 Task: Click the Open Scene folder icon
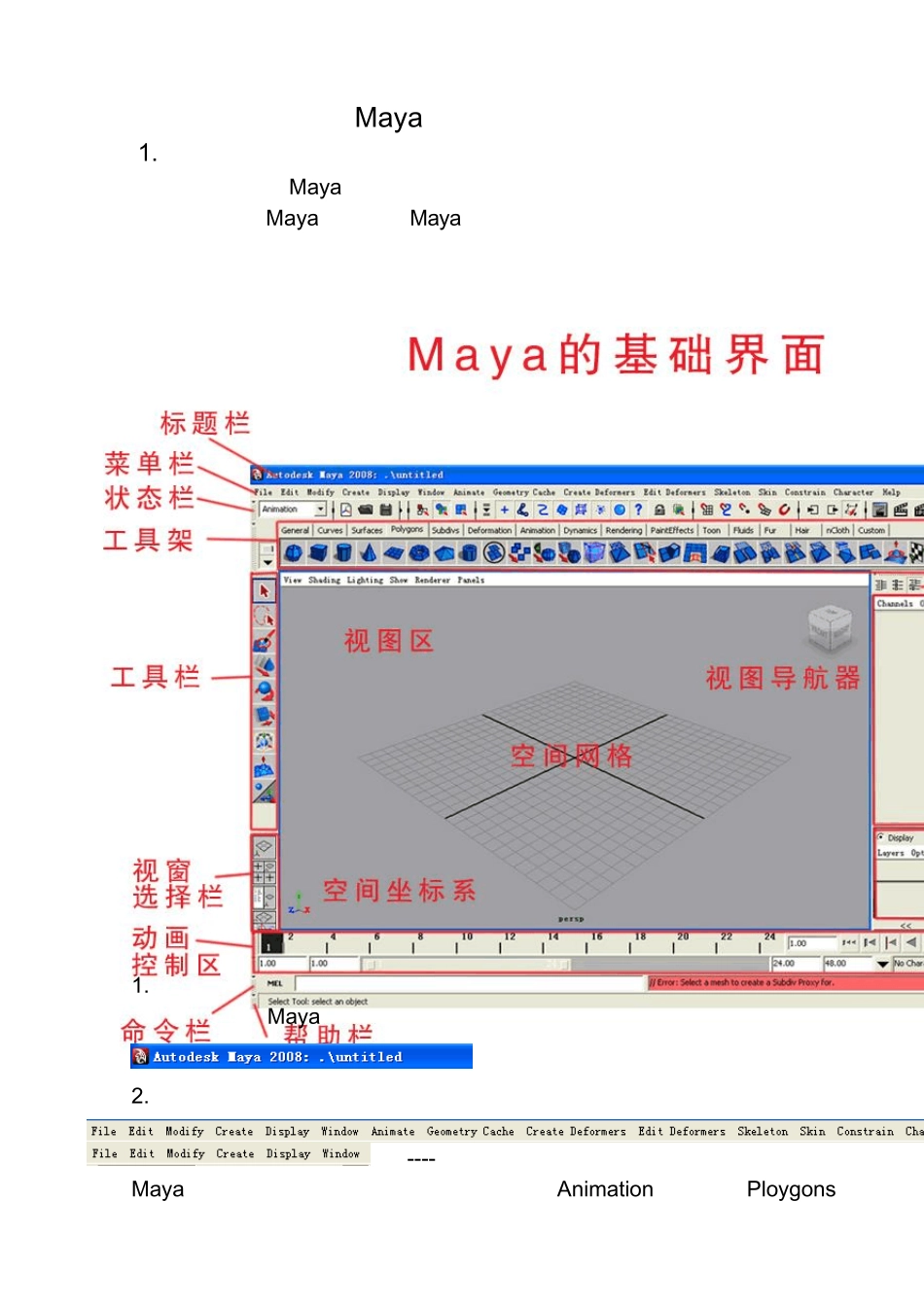coord(366,510)
